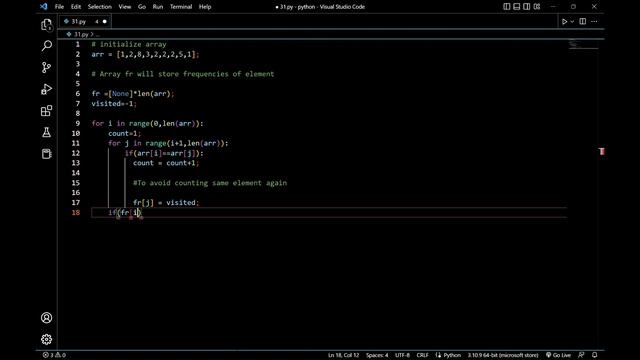The width and height of the screenshot is (640, 360).
Task: Open the Manage gear menu
Action: tap(47, 339)
